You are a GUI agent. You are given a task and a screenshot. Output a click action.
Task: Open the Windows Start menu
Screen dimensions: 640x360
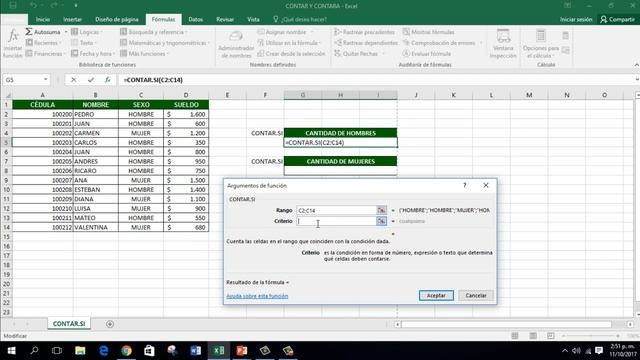11,351
